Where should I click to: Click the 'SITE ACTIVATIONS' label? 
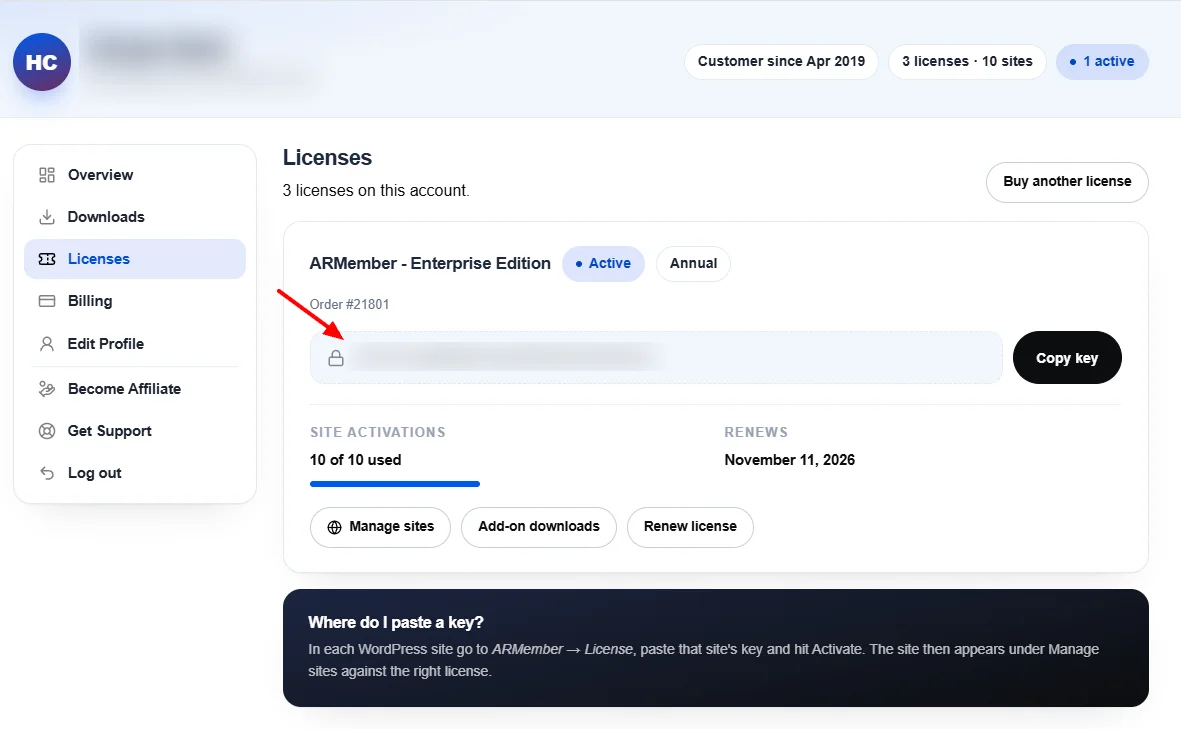[377, 432]
